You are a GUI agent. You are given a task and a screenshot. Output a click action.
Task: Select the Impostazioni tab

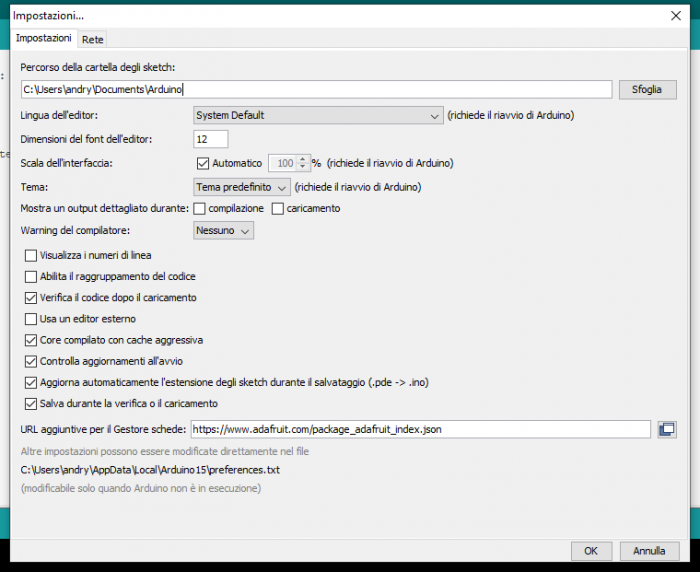point(44,38)
